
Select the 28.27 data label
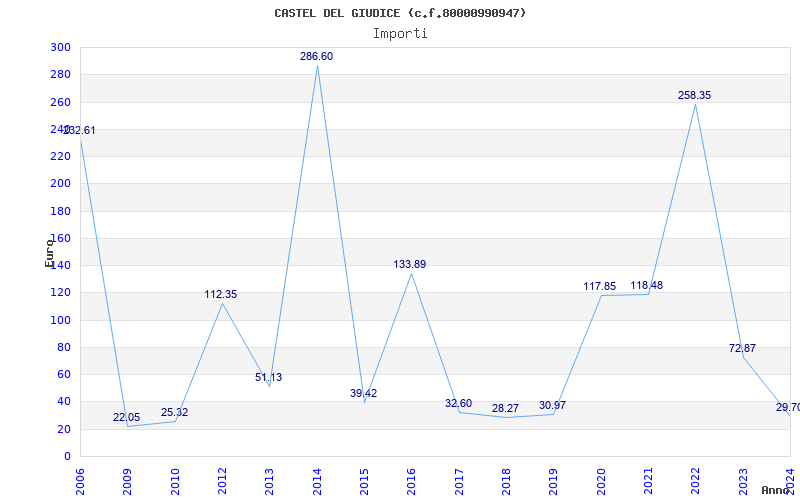(x=505, y=409)
